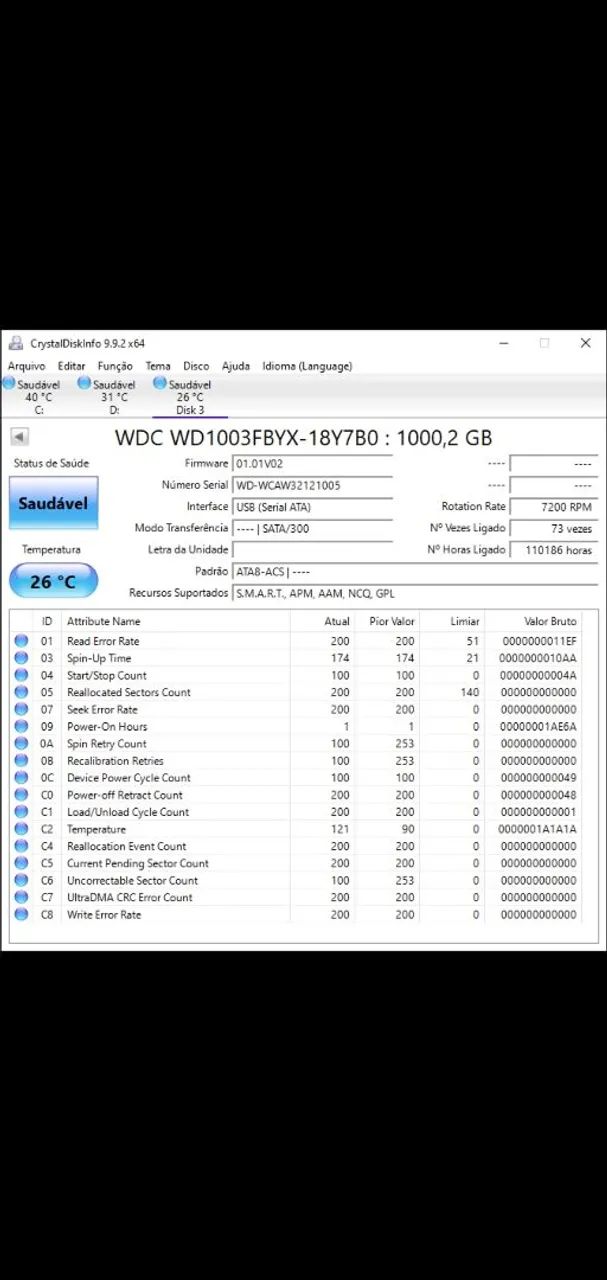This screenshot has height=1280, width=607.
Task: Click the status icon for Recalibration Retries
Action: [x=21, y=760]
